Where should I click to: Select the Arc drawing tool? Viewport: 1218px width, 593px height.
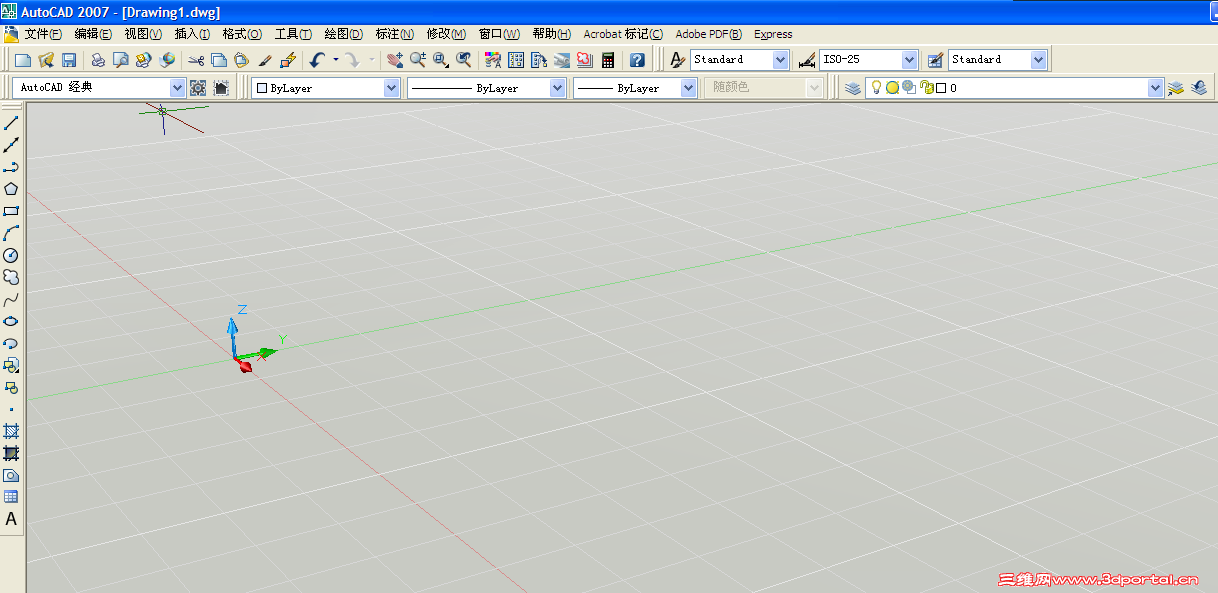click(11, 233)
